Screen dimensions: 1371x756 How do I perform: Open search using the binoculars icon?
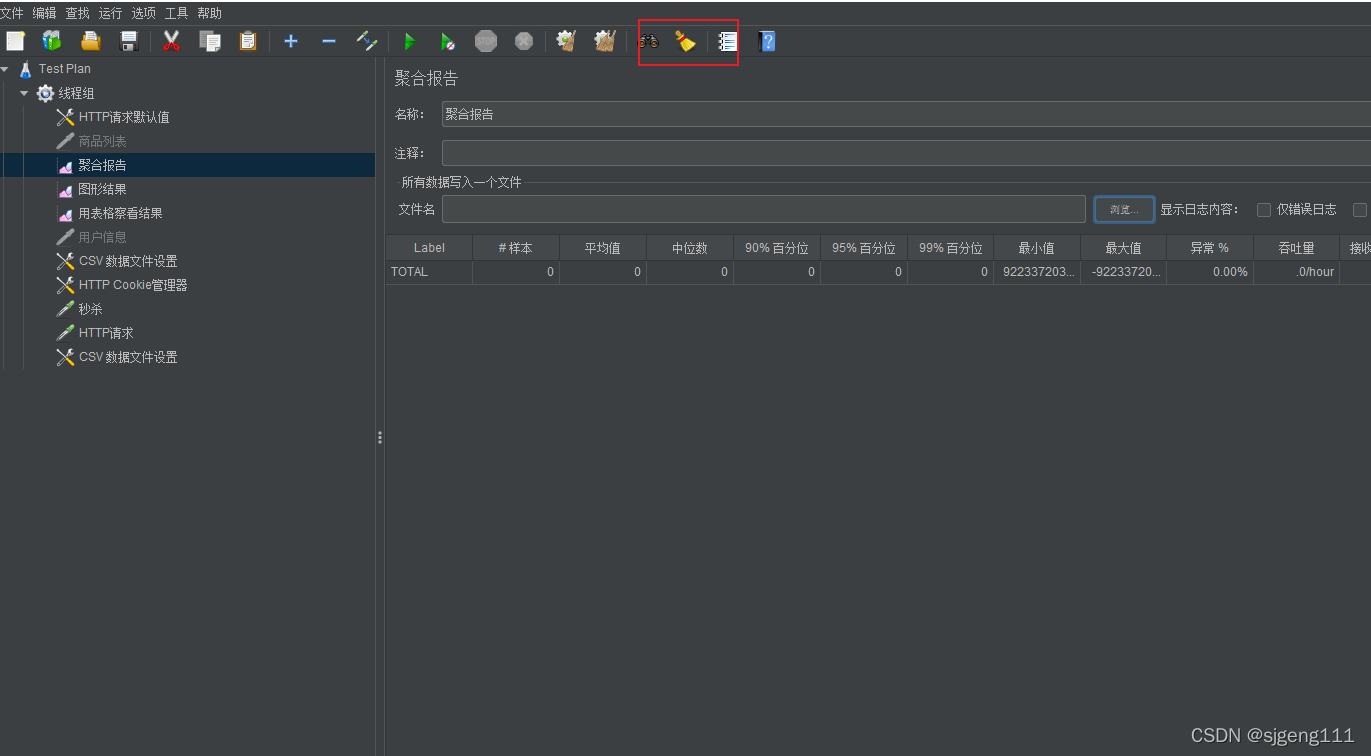pos(649,41)
